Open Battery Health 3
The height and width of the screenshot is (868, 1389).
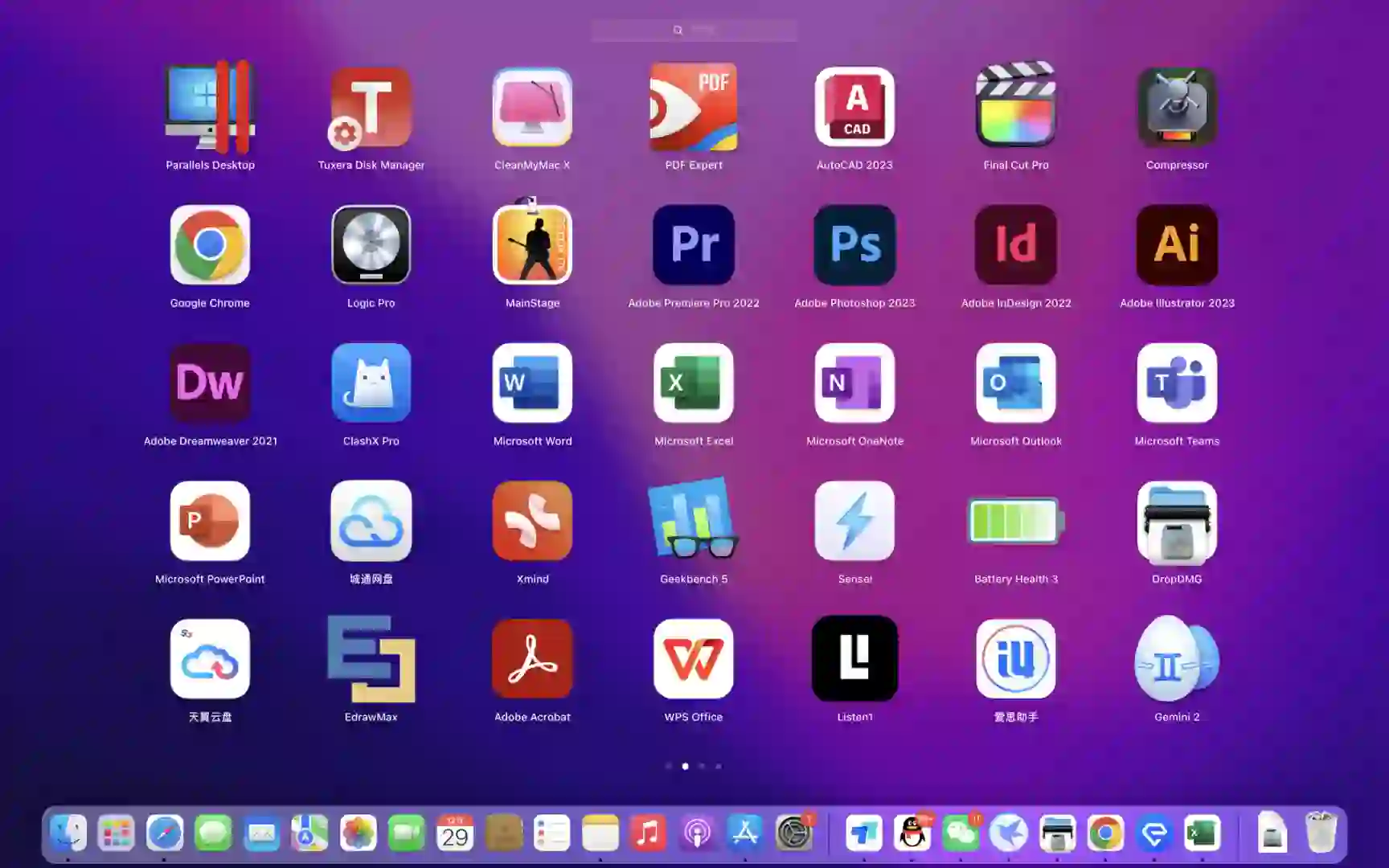(x=1015, y=521)
